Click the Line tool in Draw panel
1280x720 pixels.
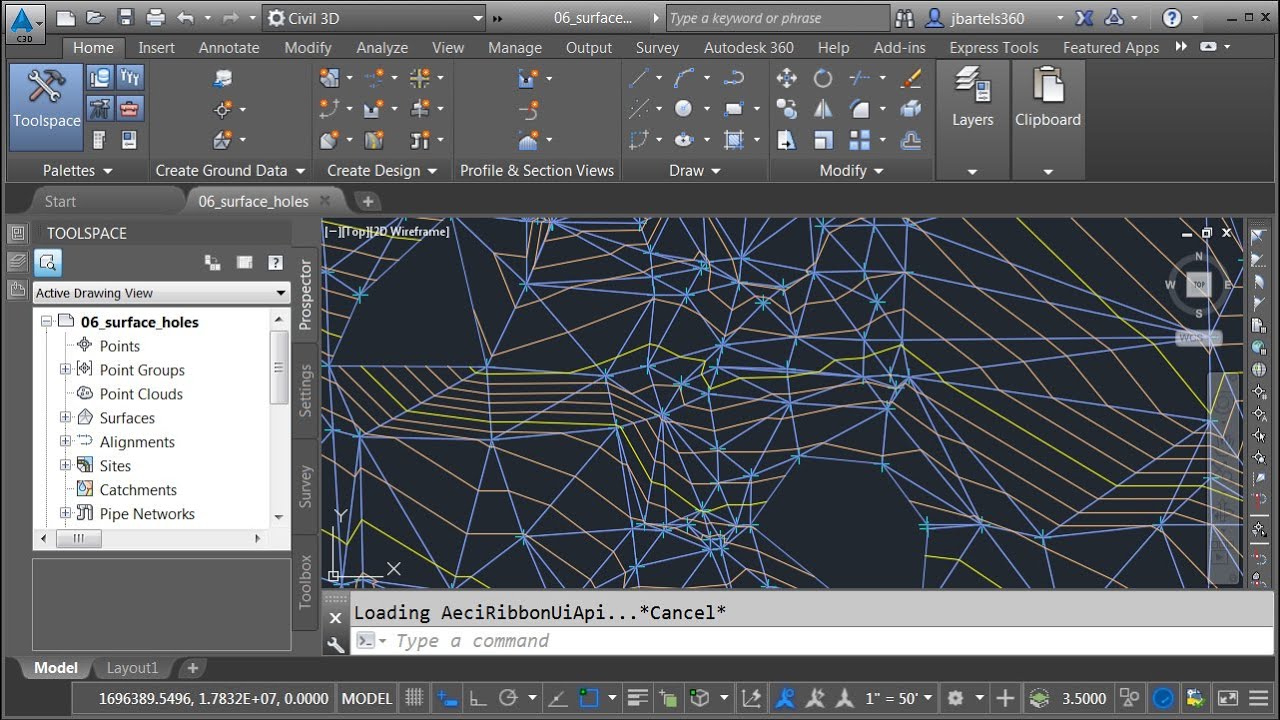point(639,78)
